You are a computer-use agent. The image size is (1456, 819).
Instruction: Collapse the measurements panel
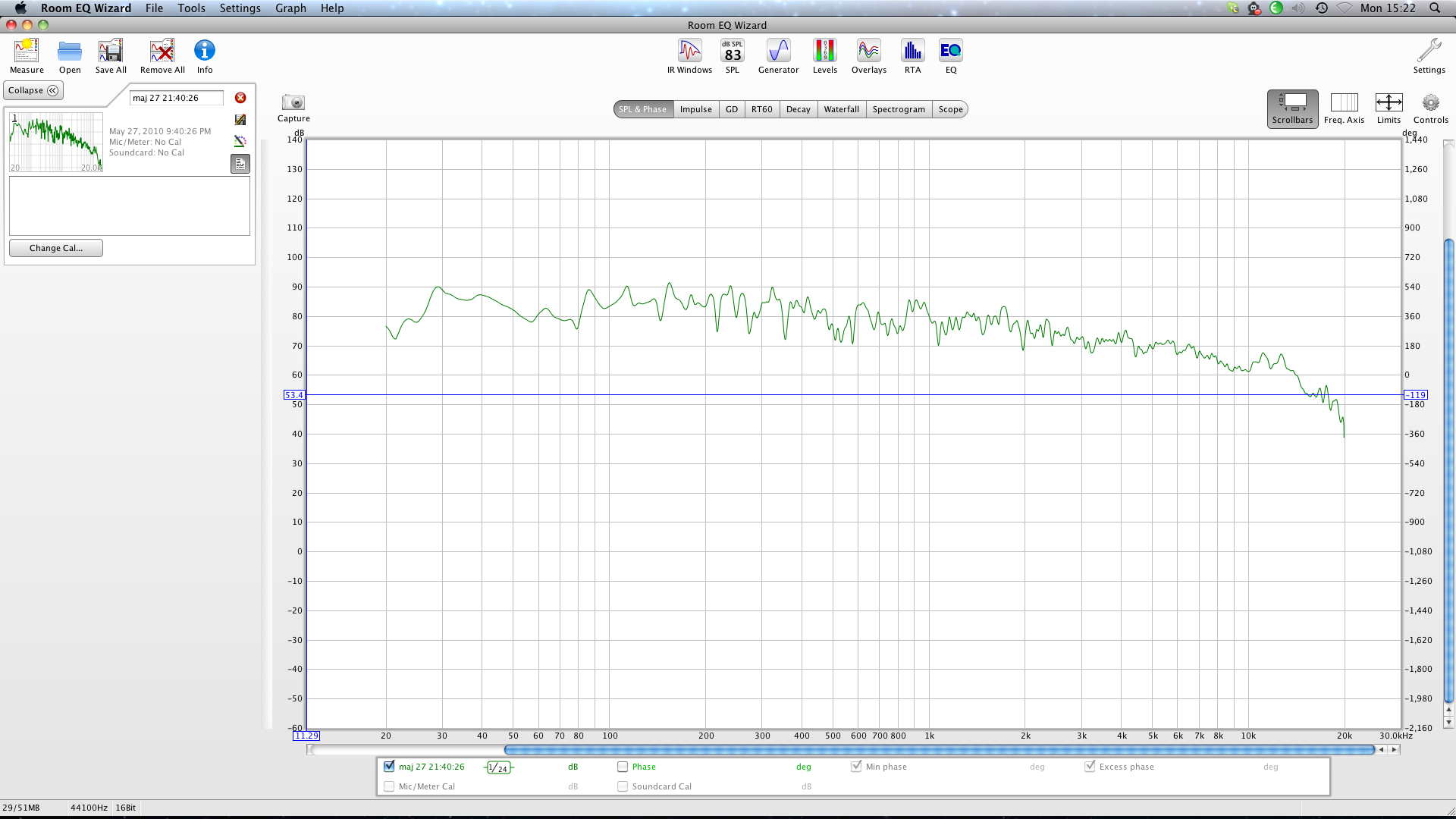click(x=33, y=90)
